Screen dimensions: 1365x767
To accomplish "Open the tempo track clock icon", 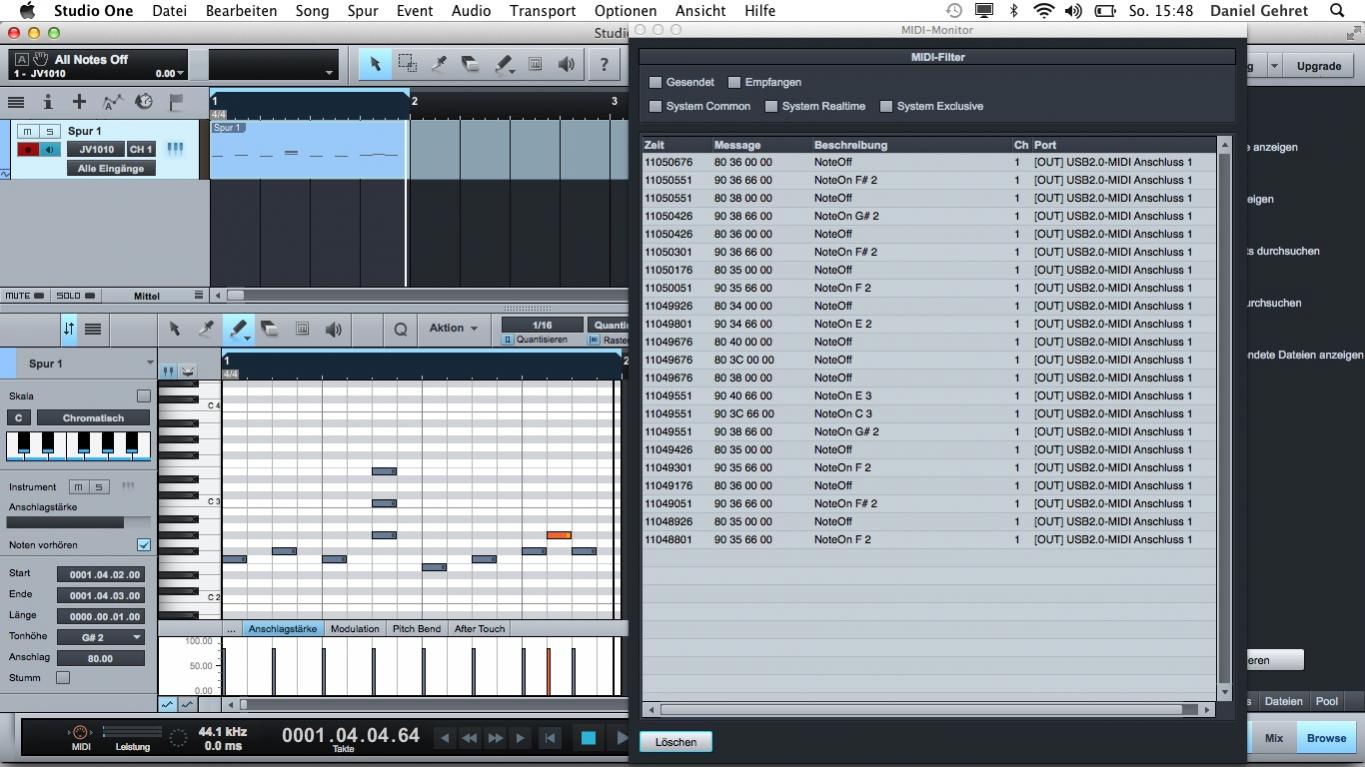I will click(x=144, y=102).
